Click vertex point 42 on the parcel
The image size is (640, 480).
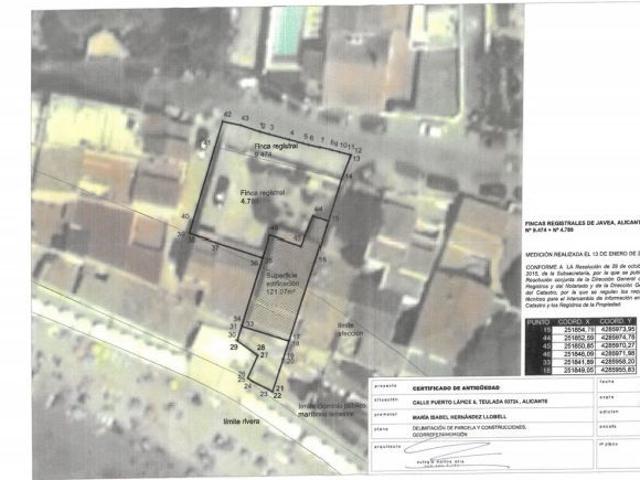point(228,116)
